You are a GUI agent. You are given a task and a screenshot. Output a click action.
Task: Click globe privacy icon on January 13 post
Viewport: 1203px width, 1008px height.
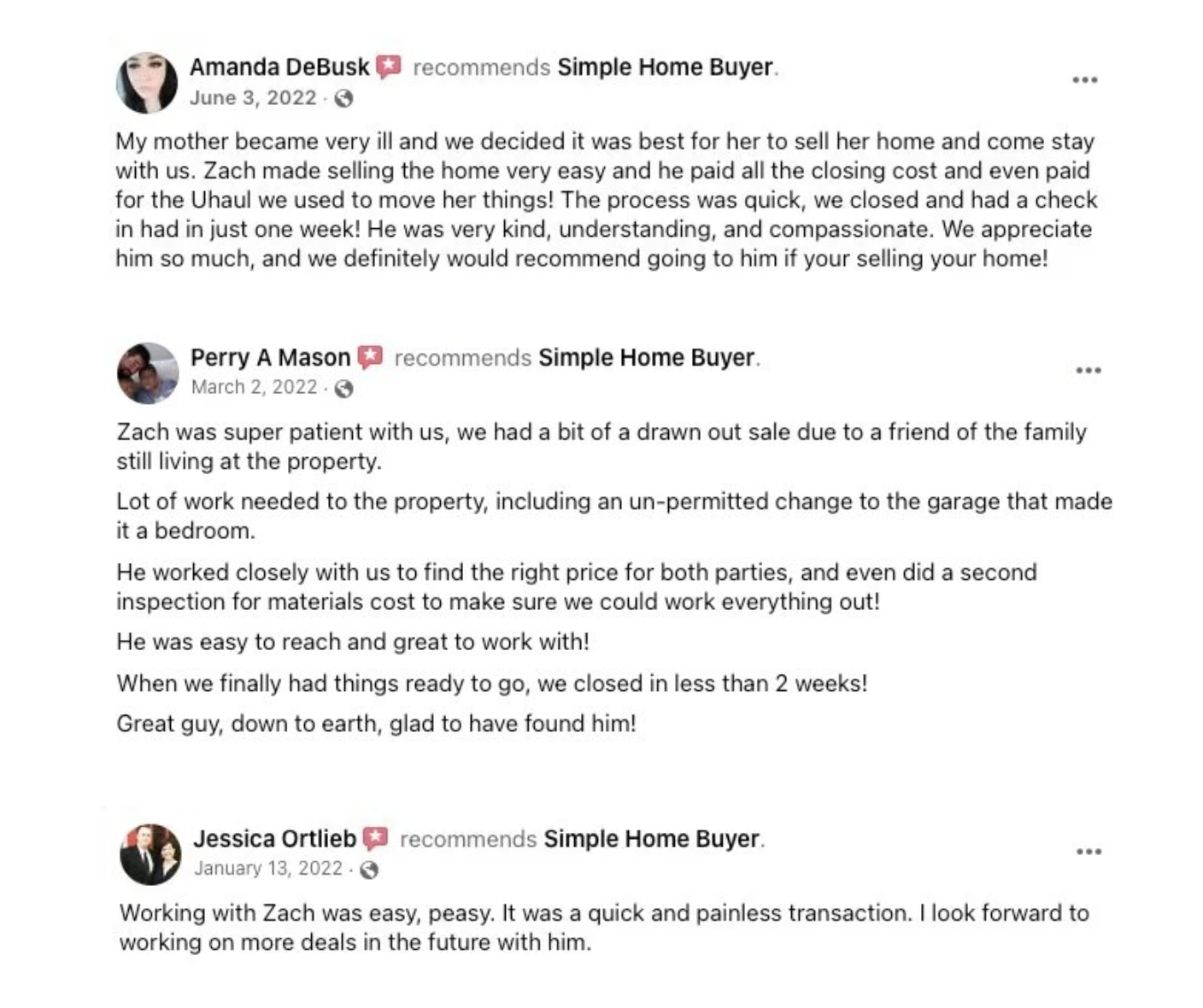pos(369,870)
